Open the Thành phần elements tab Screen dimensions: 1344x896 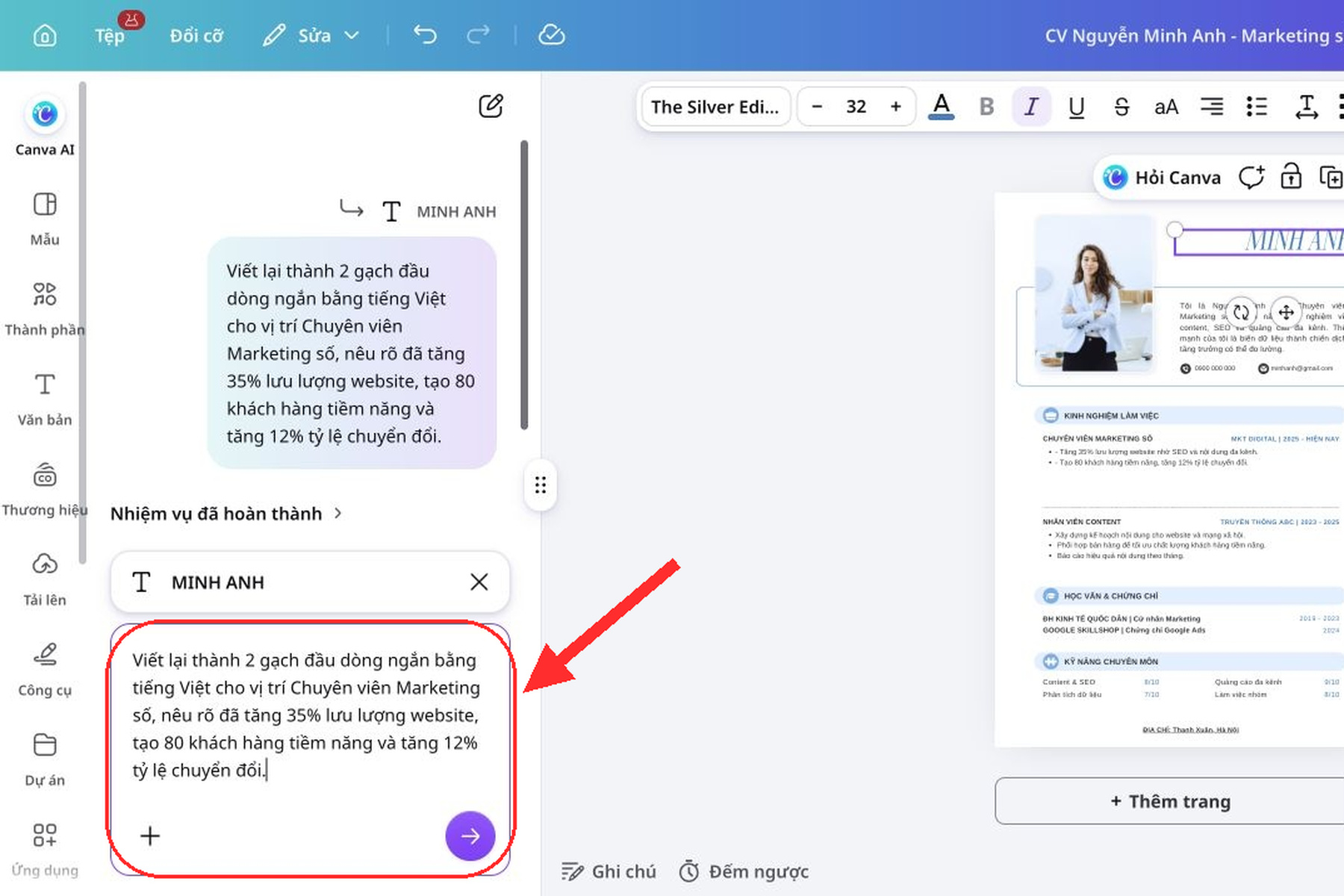(x=45, y=309)
